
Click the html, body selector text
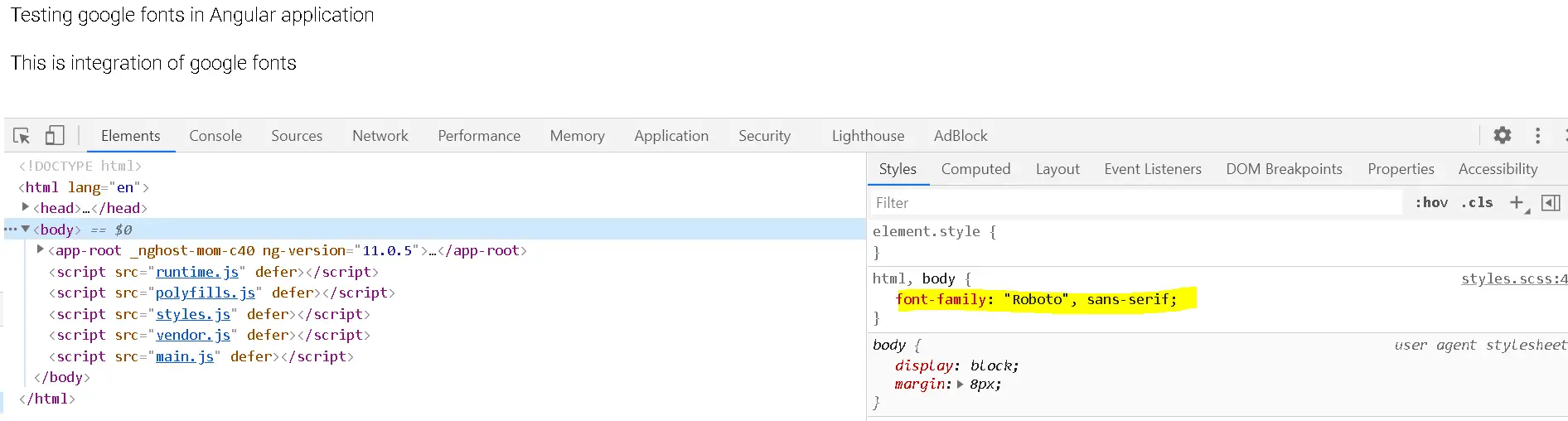point(913,279)
